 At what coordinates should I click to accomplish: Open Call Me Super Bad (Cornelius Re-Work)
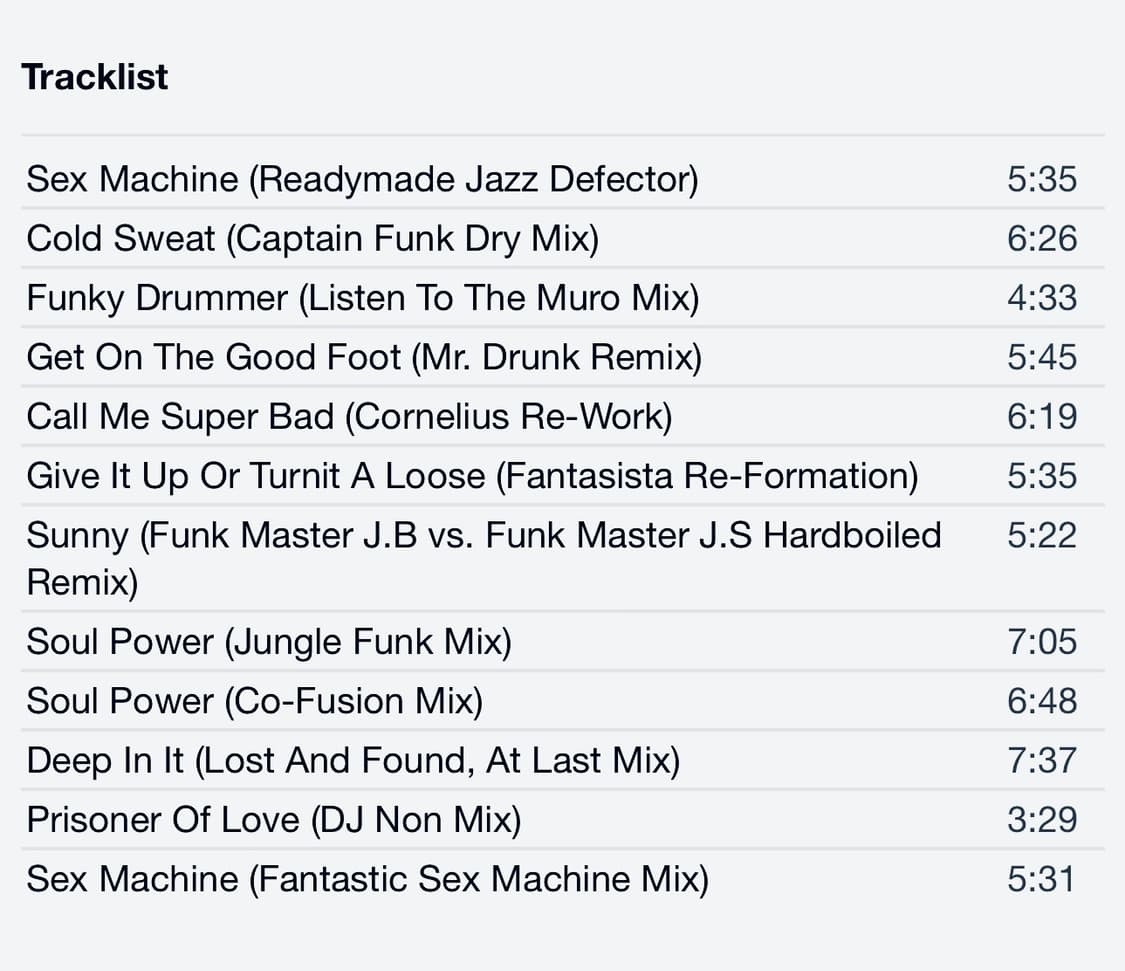coord(349,416)
